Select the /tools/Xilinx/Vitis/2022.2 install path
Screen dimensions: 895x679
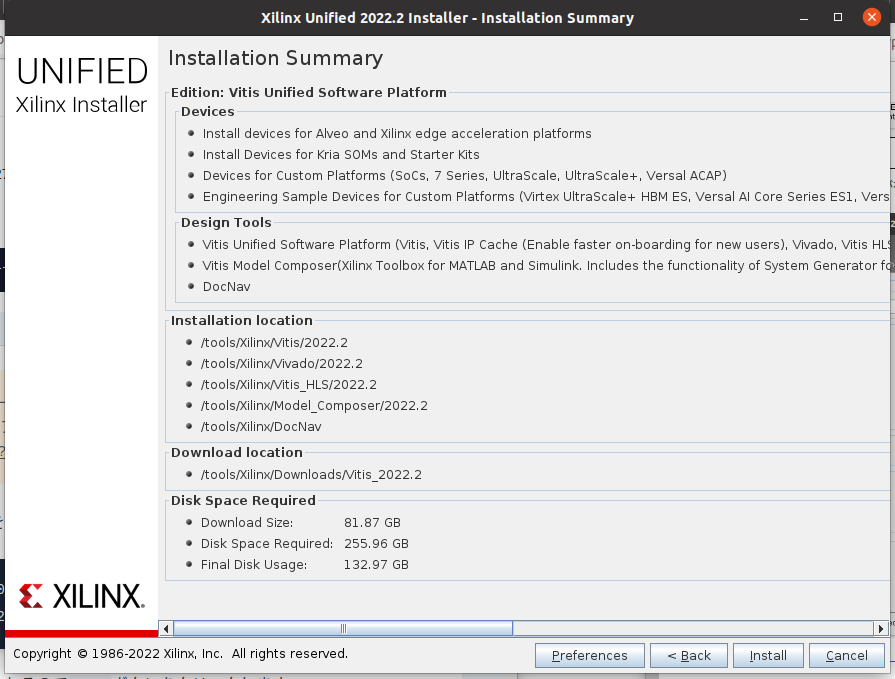[x=274, y=343]
